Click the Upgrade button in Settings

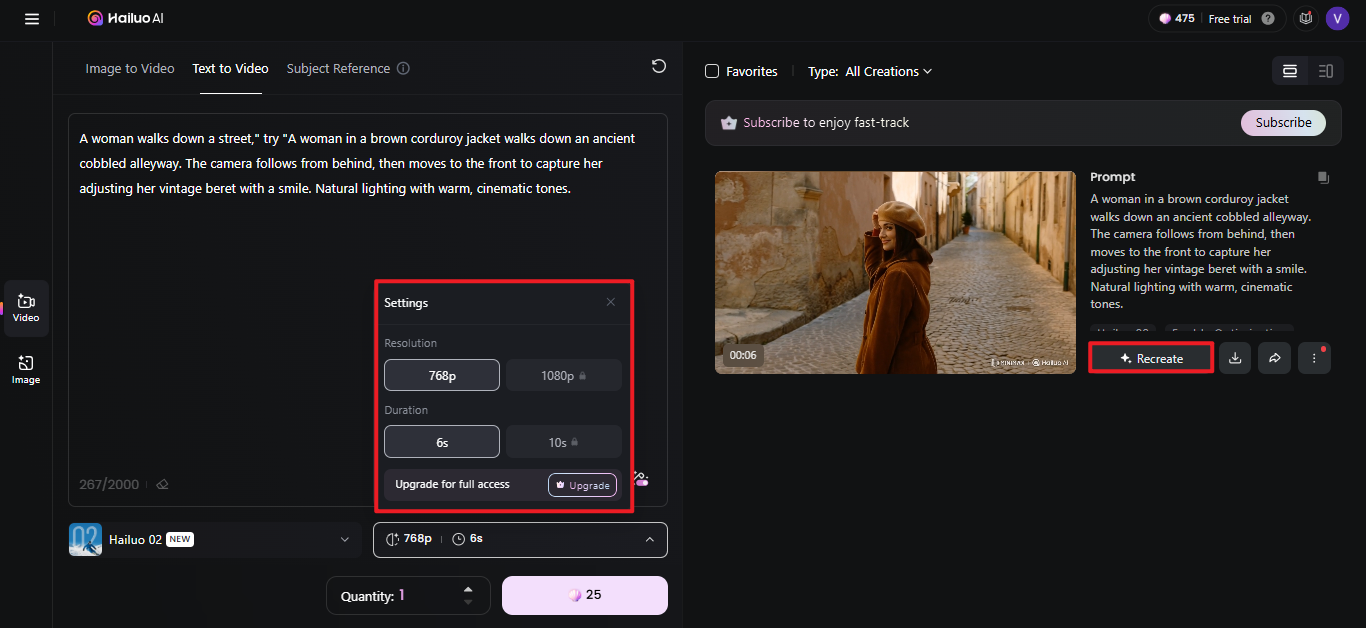point(582,485)
